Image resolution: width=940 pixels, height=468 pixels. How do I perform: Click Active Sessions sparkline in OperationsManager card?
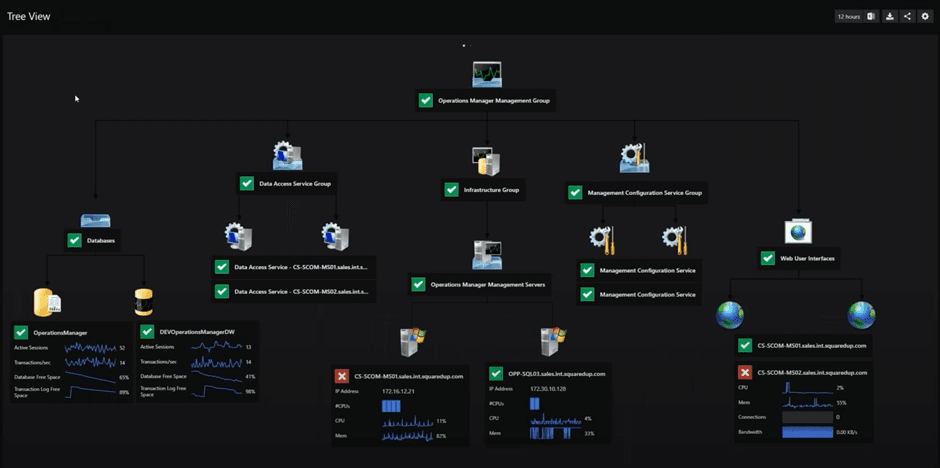(91, 348)
